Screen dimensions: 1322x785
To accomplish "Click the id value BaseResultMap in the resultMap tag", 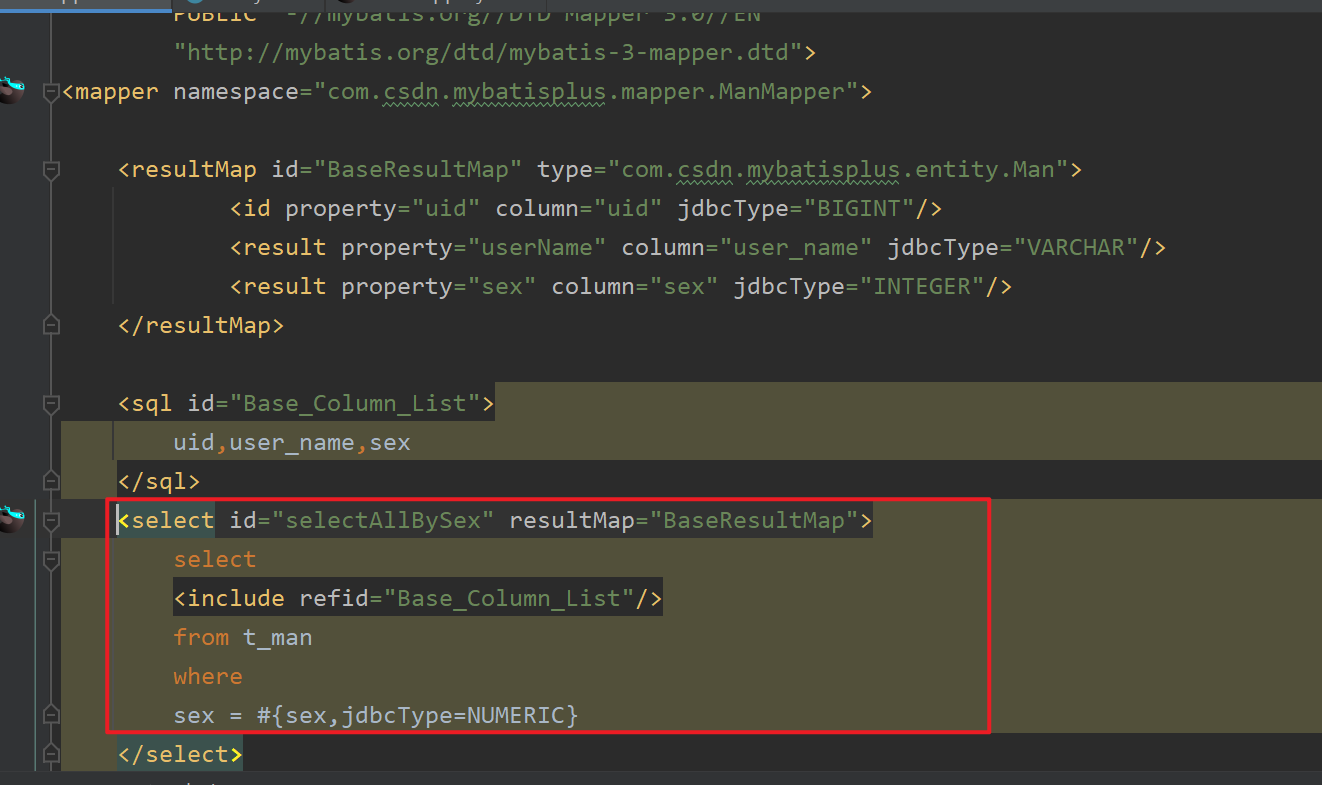I will click(418, 170).
